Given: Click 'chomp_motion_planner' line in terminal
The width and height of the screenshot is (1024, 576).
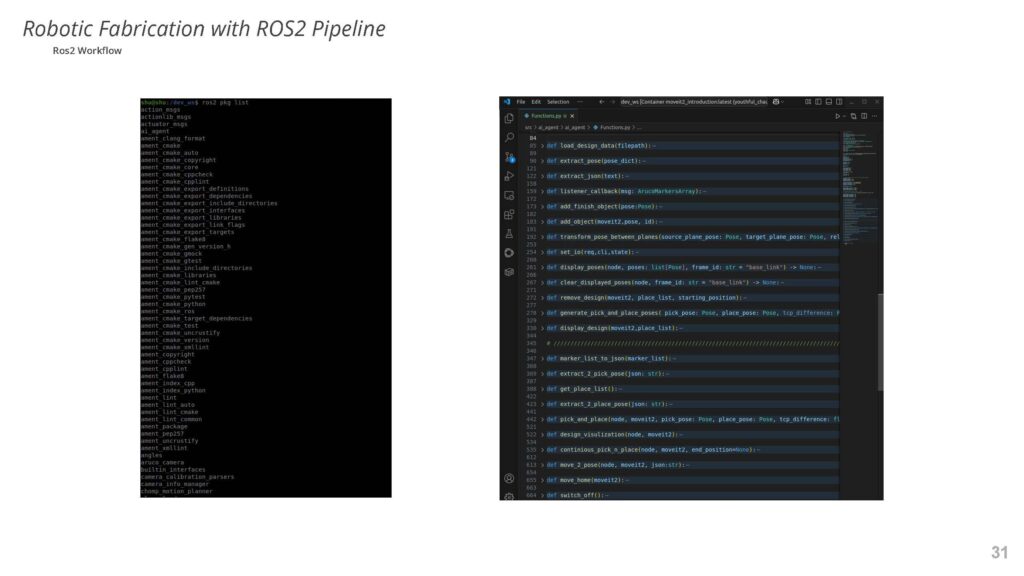Looking at the screenshot, I should pos(177,491).
